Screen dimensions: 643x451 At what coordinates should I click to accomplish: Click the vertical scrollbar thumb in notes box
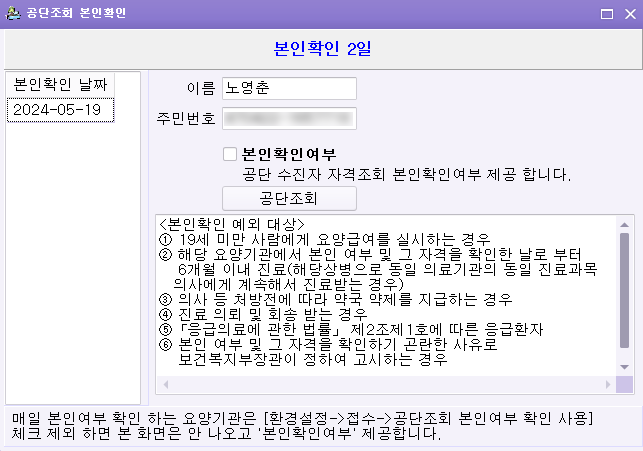pyautogui.click(x=624, y=290)
